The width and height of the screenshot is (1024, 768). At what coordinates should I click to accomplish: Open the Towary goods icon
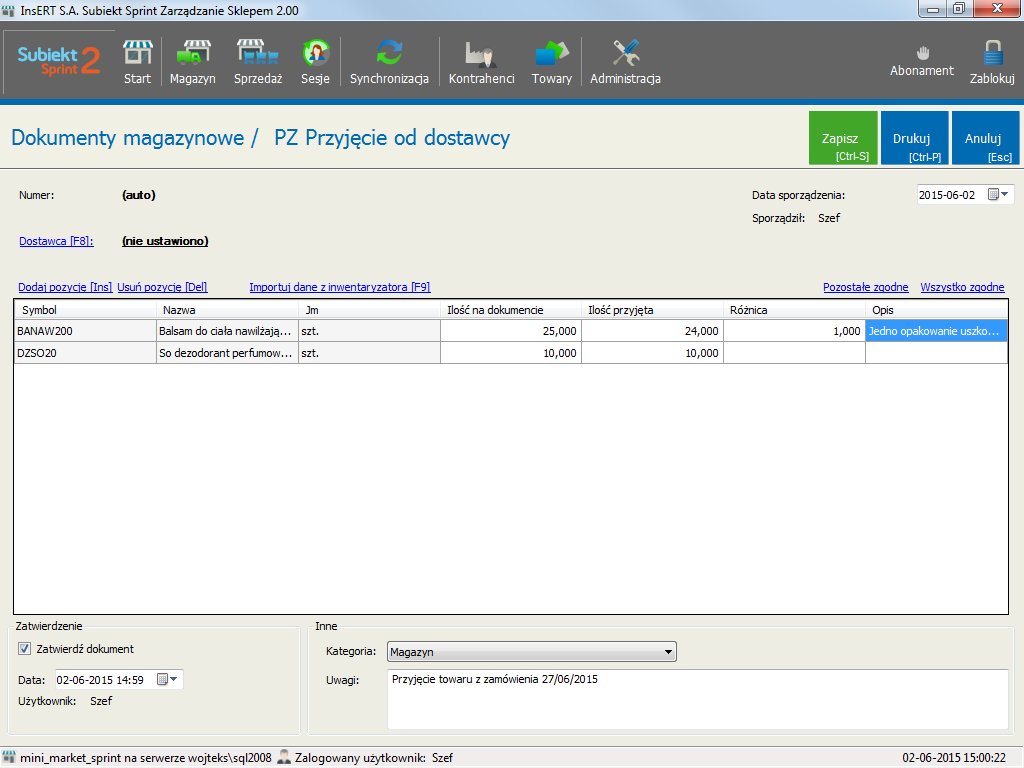[552, 62]
